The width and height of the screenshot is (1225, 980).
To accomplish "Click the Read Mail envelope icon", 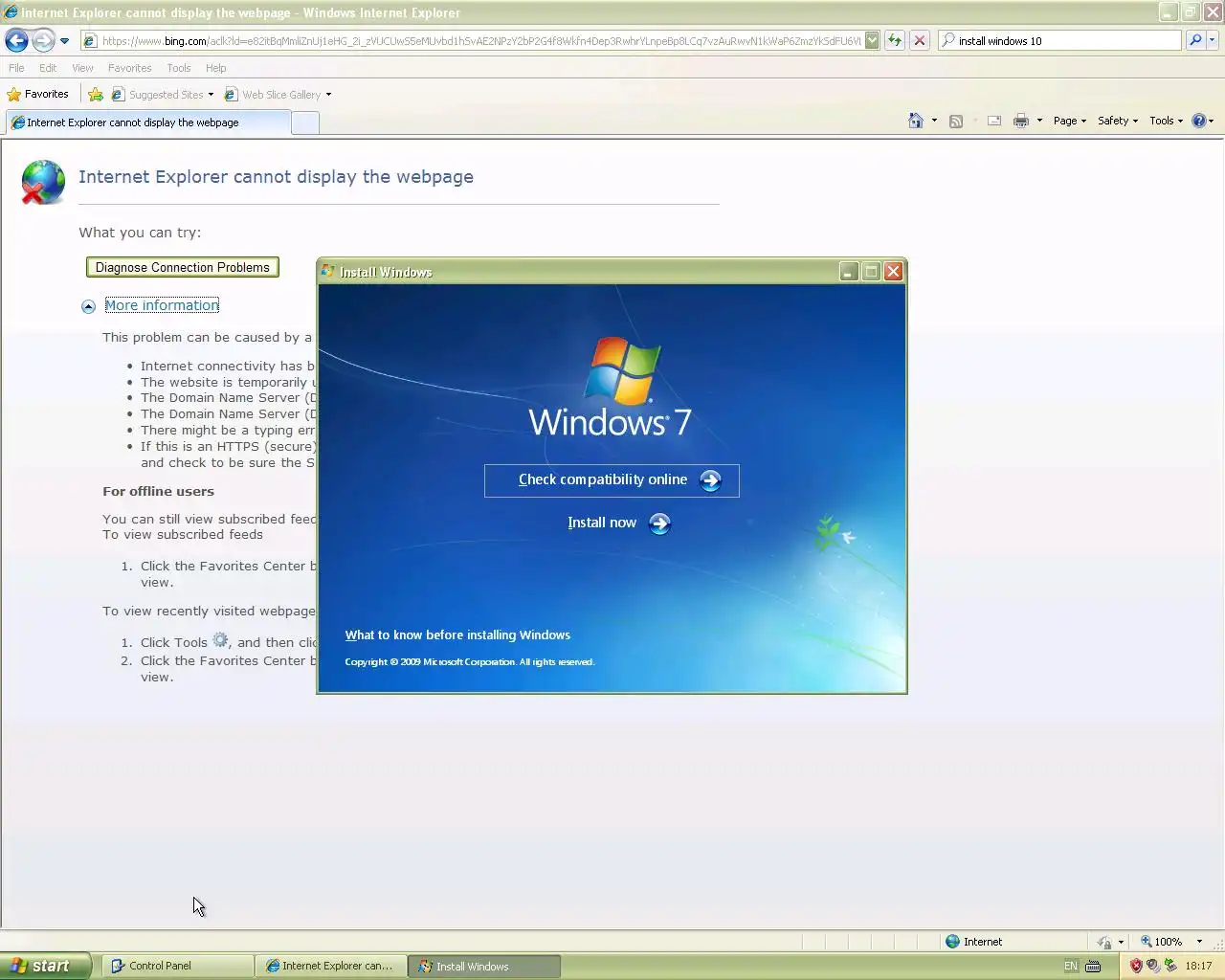I will 994,121.
